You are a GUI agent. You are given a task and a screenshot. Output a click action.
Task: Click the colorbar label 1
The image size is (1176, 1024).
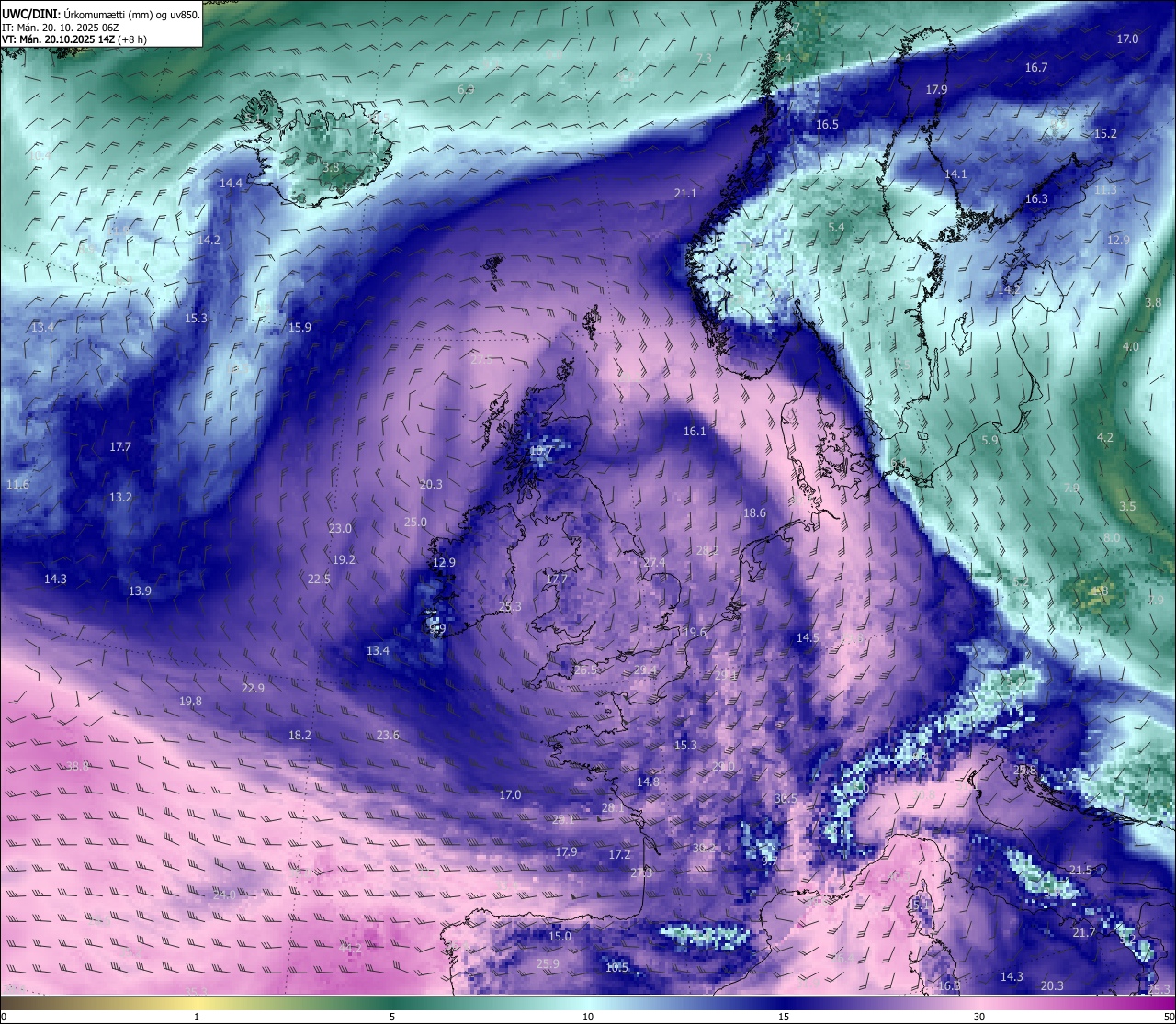(197, 1017)
